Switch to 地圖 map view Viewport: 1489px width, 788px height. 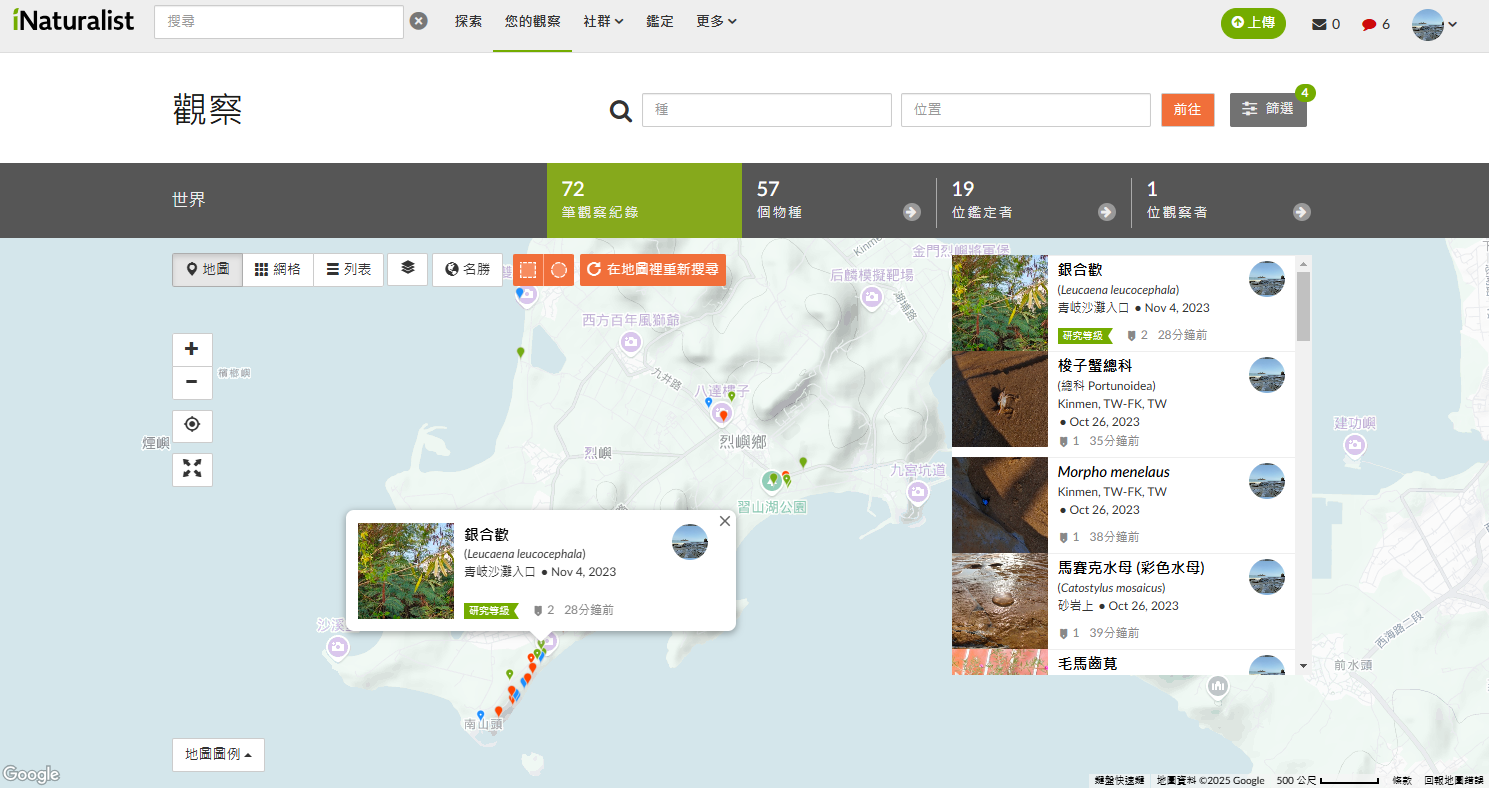coord(207,270)
